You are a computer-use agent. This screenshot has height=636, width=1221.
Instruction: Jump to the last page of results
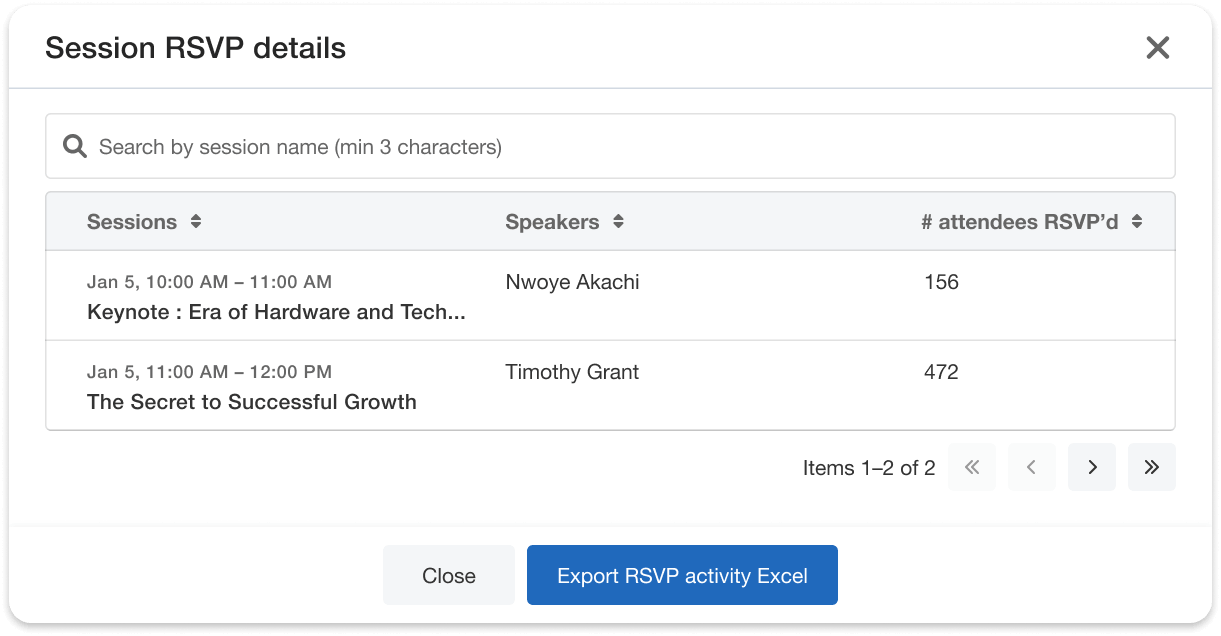click(1152, 467)
